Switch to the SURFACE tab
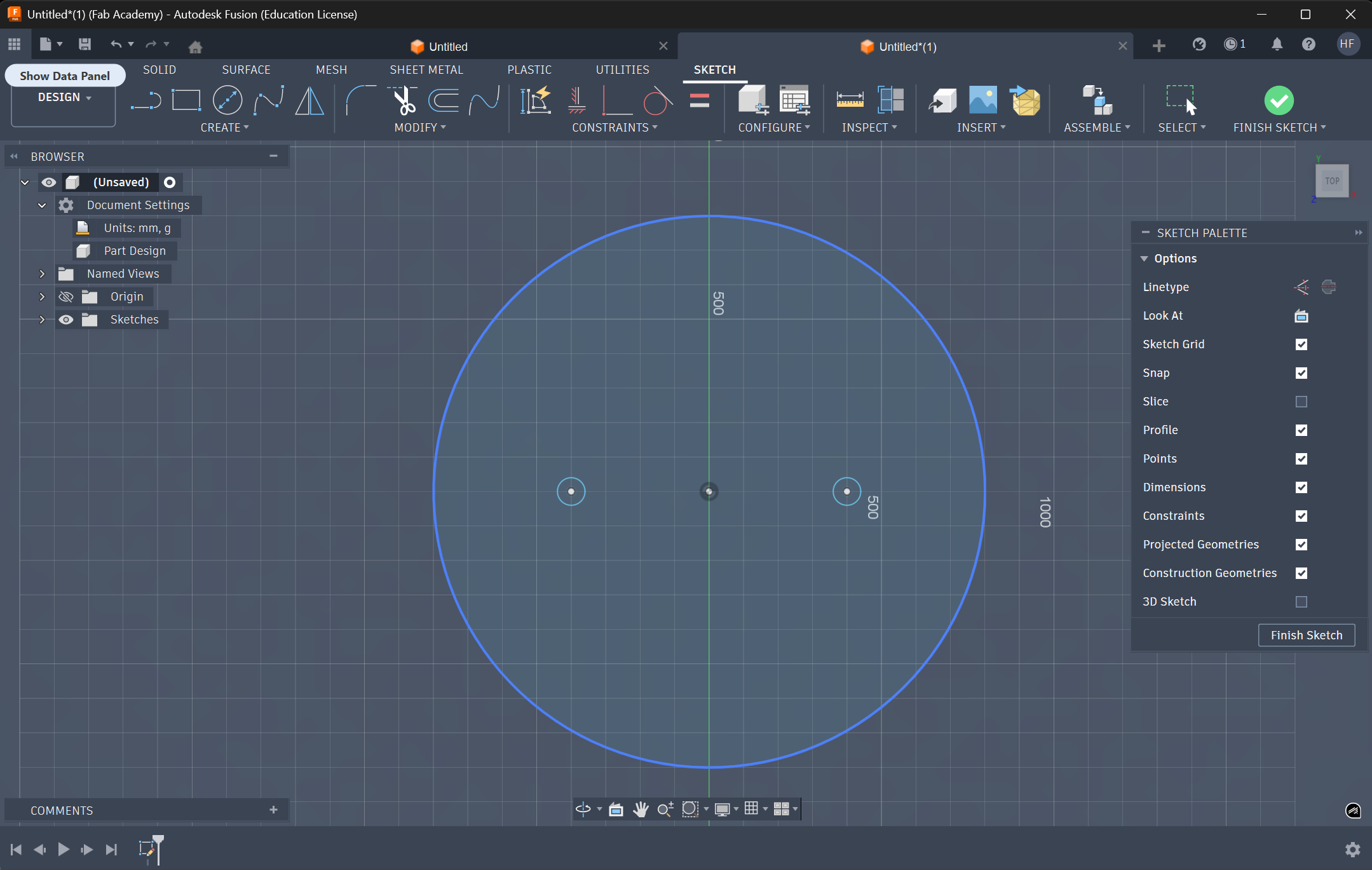1372x870 pixels. [246, 70]
